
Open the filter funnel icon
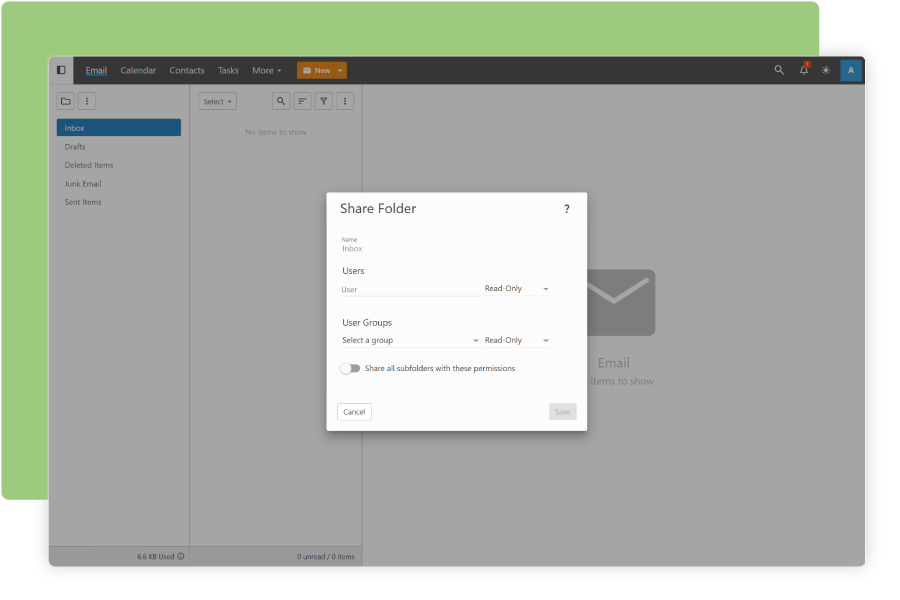coord(324,101)
